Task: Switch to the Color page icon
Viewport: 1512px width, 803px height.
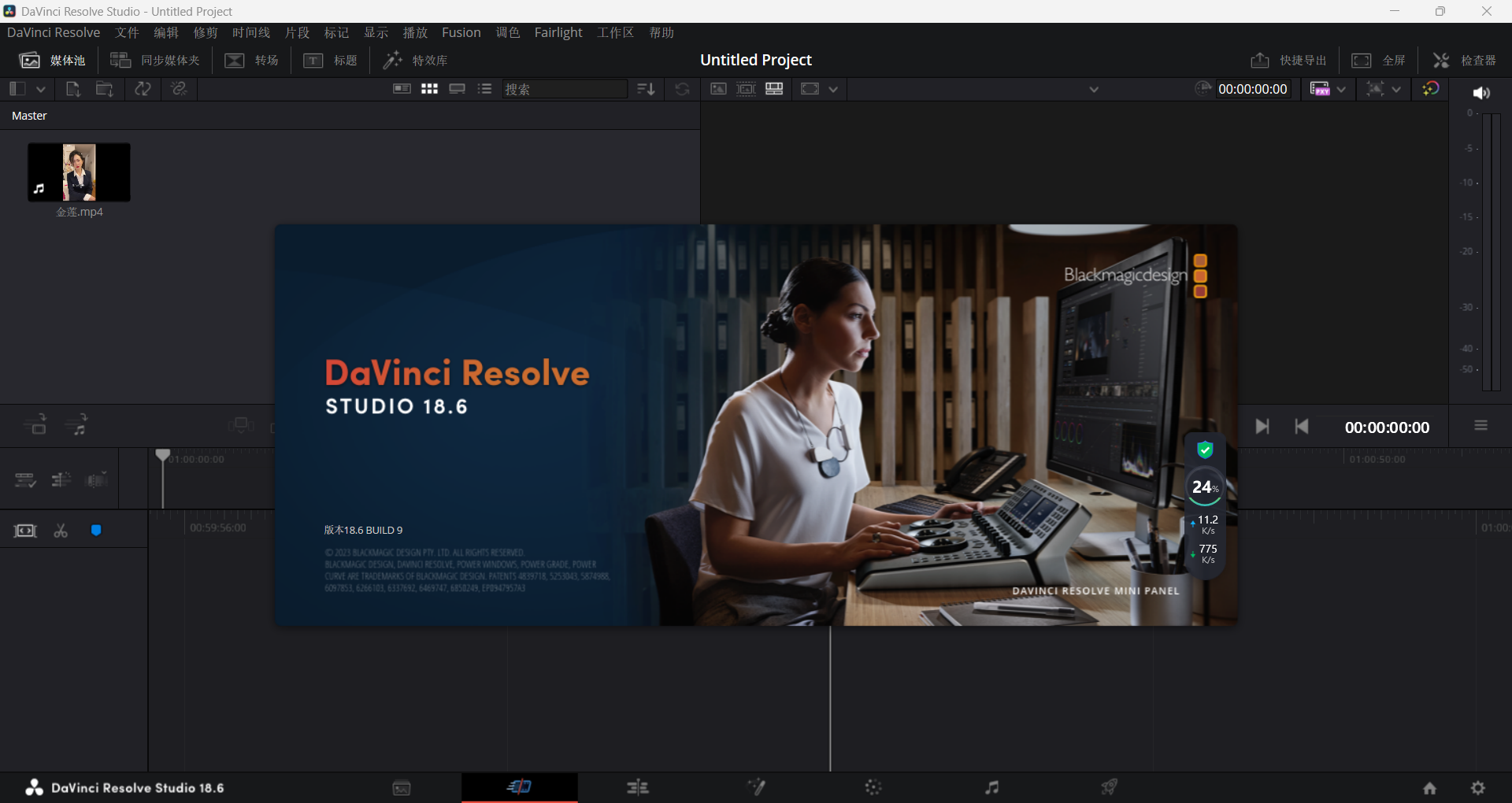Action: pos(873,787)
